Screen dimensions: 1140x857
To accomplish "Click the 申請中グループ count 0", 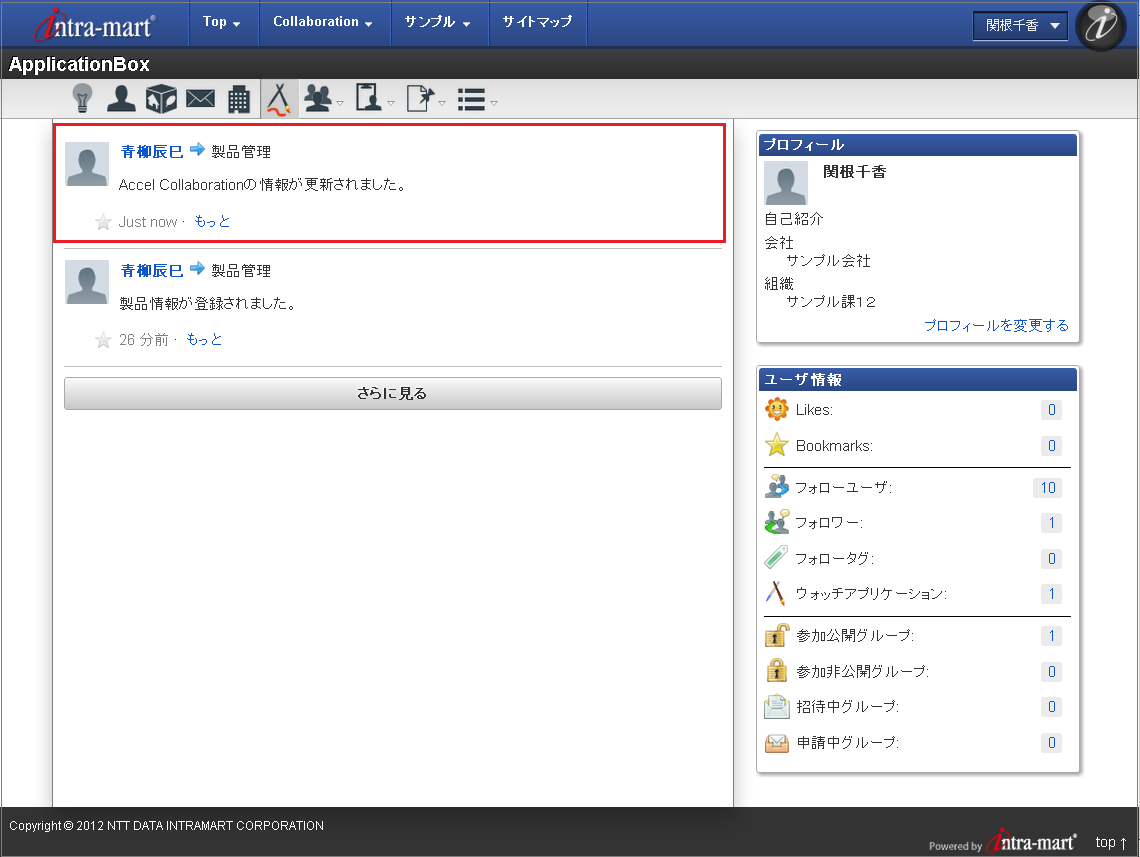I will tap(1051, 743).
